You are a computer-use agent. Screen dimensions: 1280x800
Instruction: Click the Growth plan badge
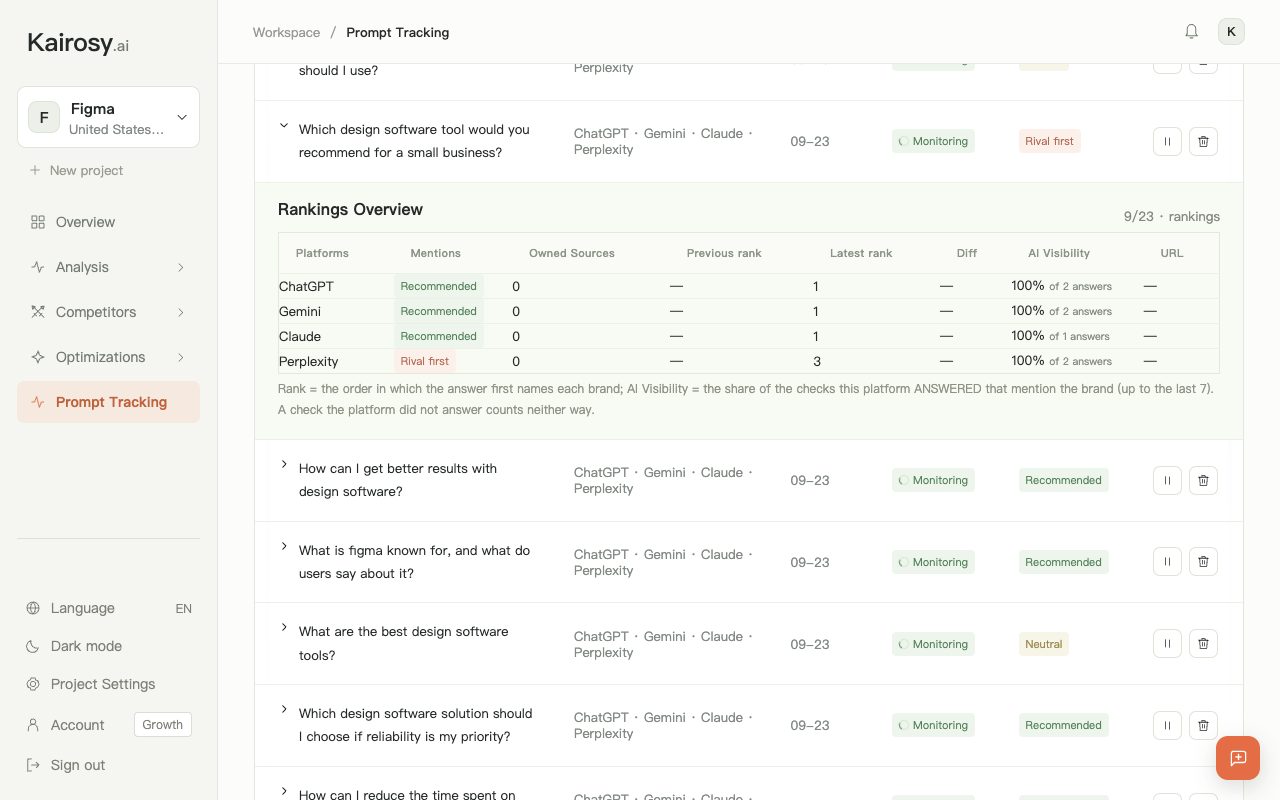[x=163, y=725]
